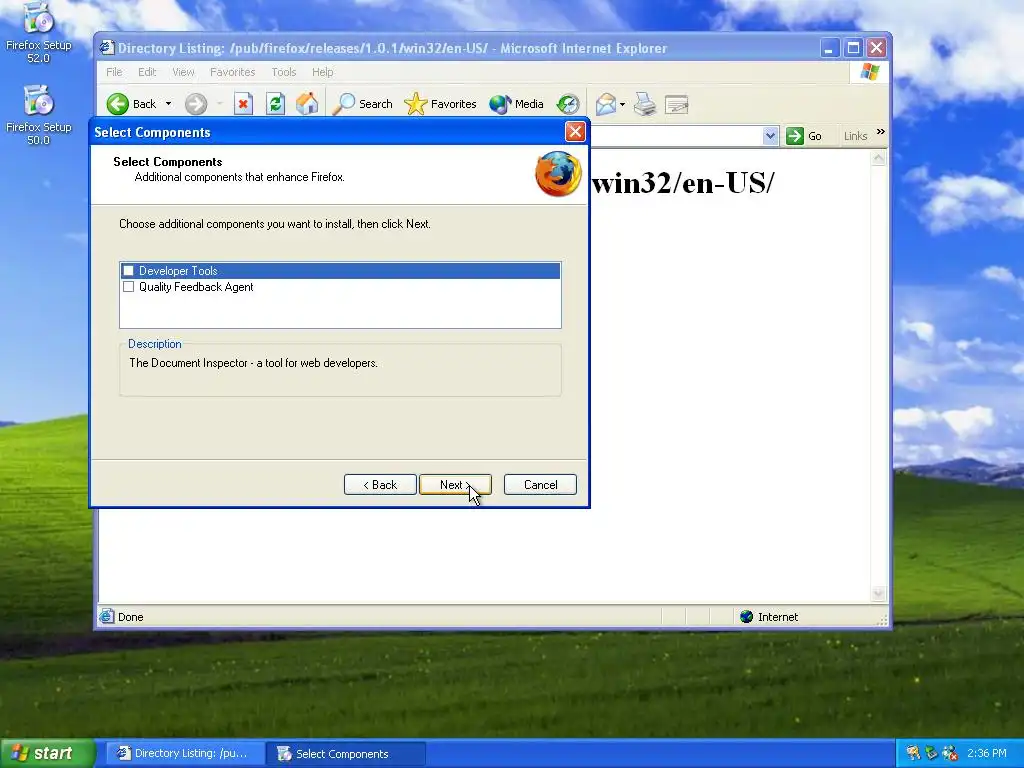Click the third system tray icon
1024x768 pixels.
[950, 753]
